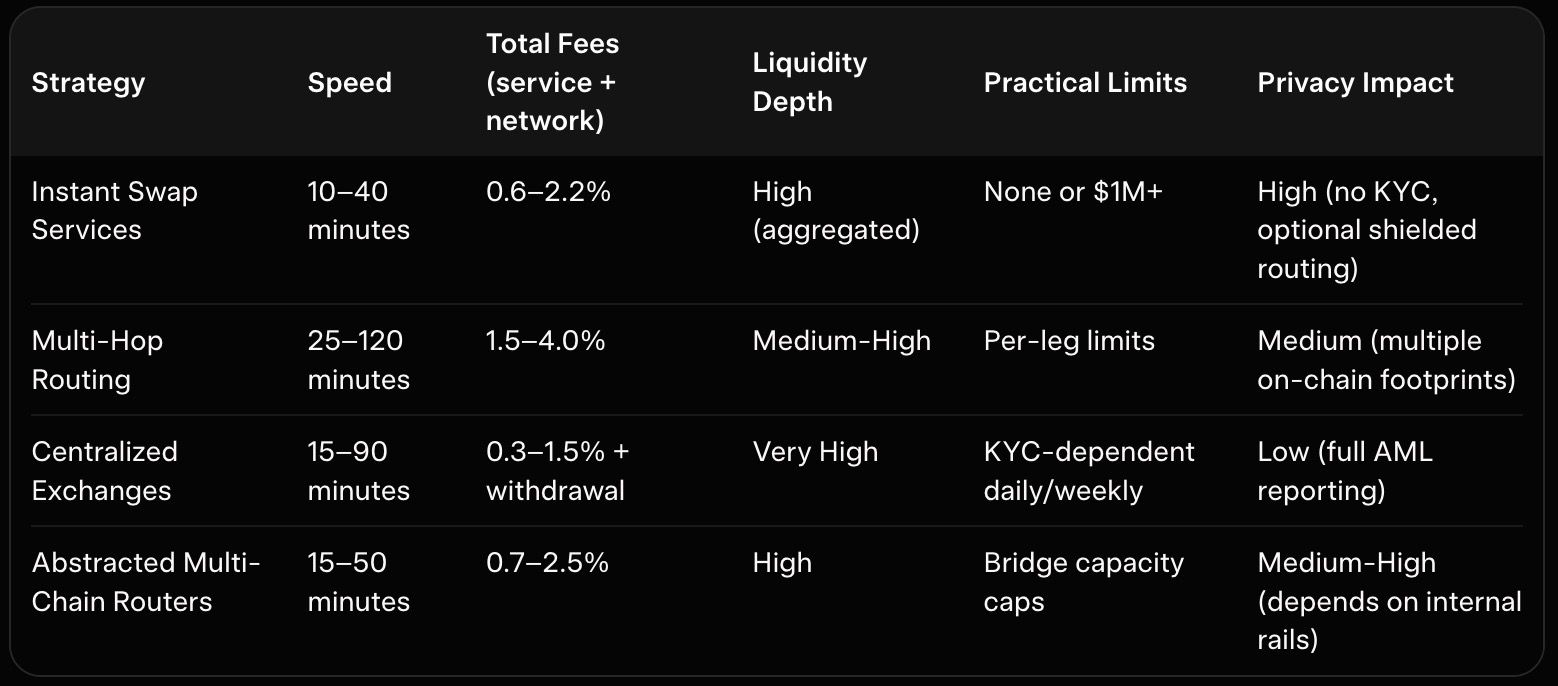Click the KYC-dependent daily/weekly cell
Screen dimensions: 1558x686
click(x=1088, y=471)
